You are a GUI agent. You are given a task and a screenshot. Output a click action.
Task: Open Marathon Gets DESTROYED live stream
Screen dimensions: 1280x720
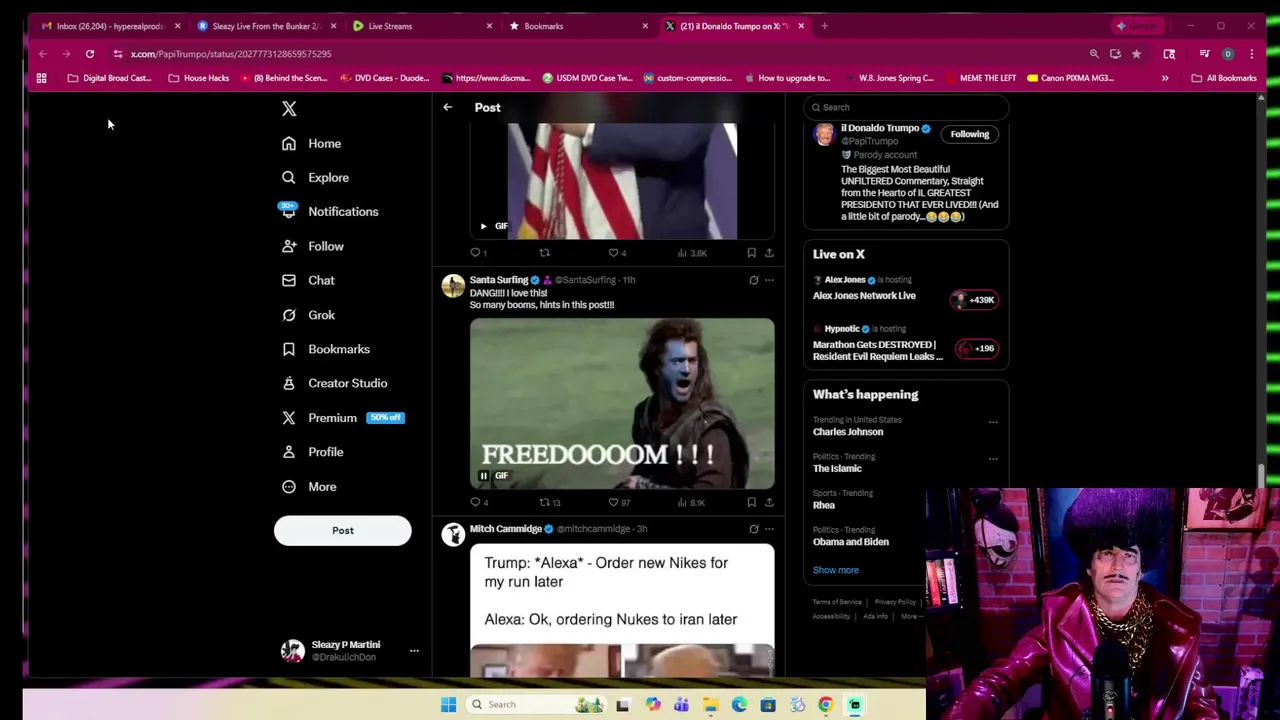tap(877, 350)
